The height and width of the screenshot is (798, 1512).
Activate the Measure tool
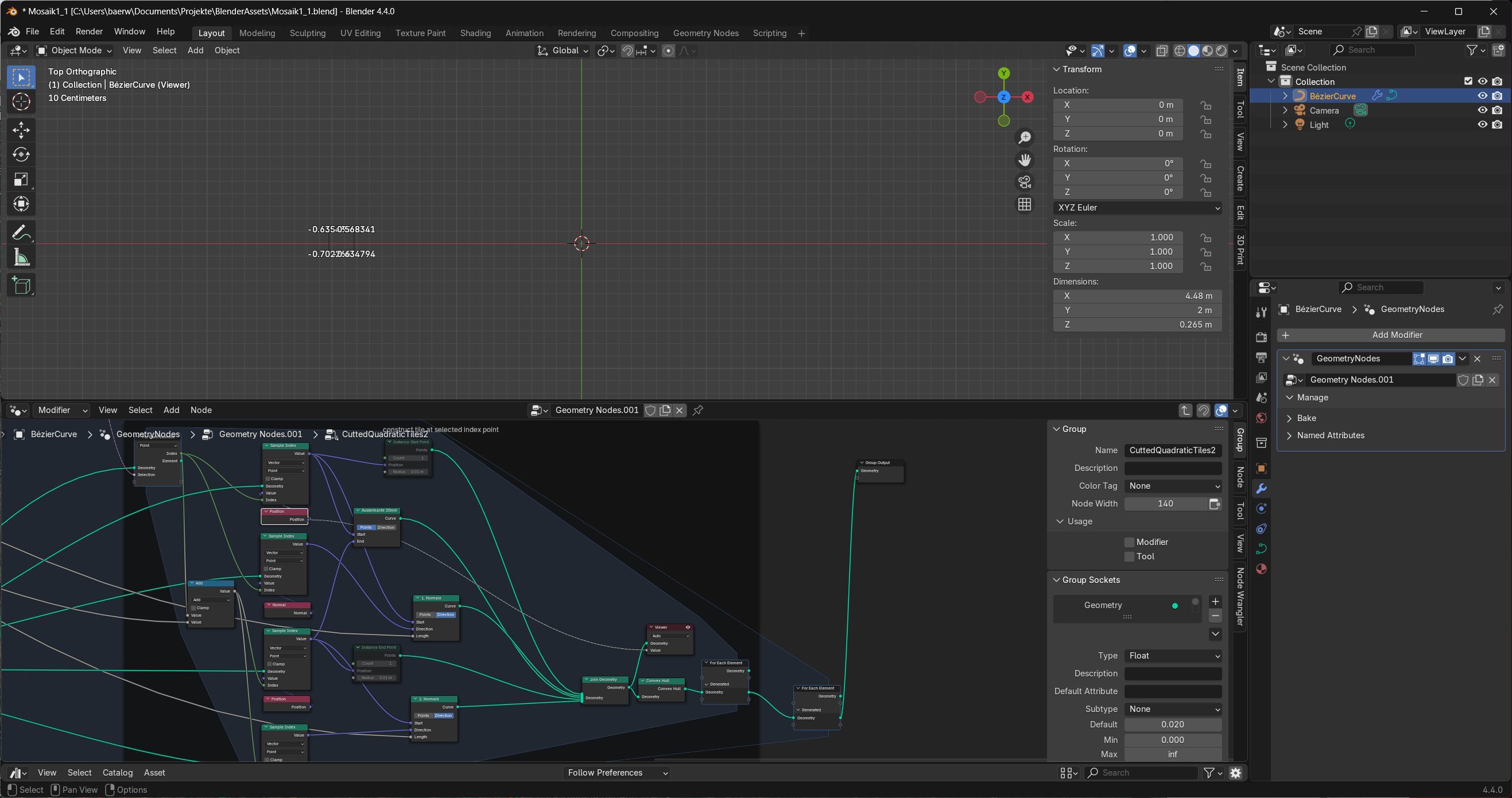click(x=21, y=258)
